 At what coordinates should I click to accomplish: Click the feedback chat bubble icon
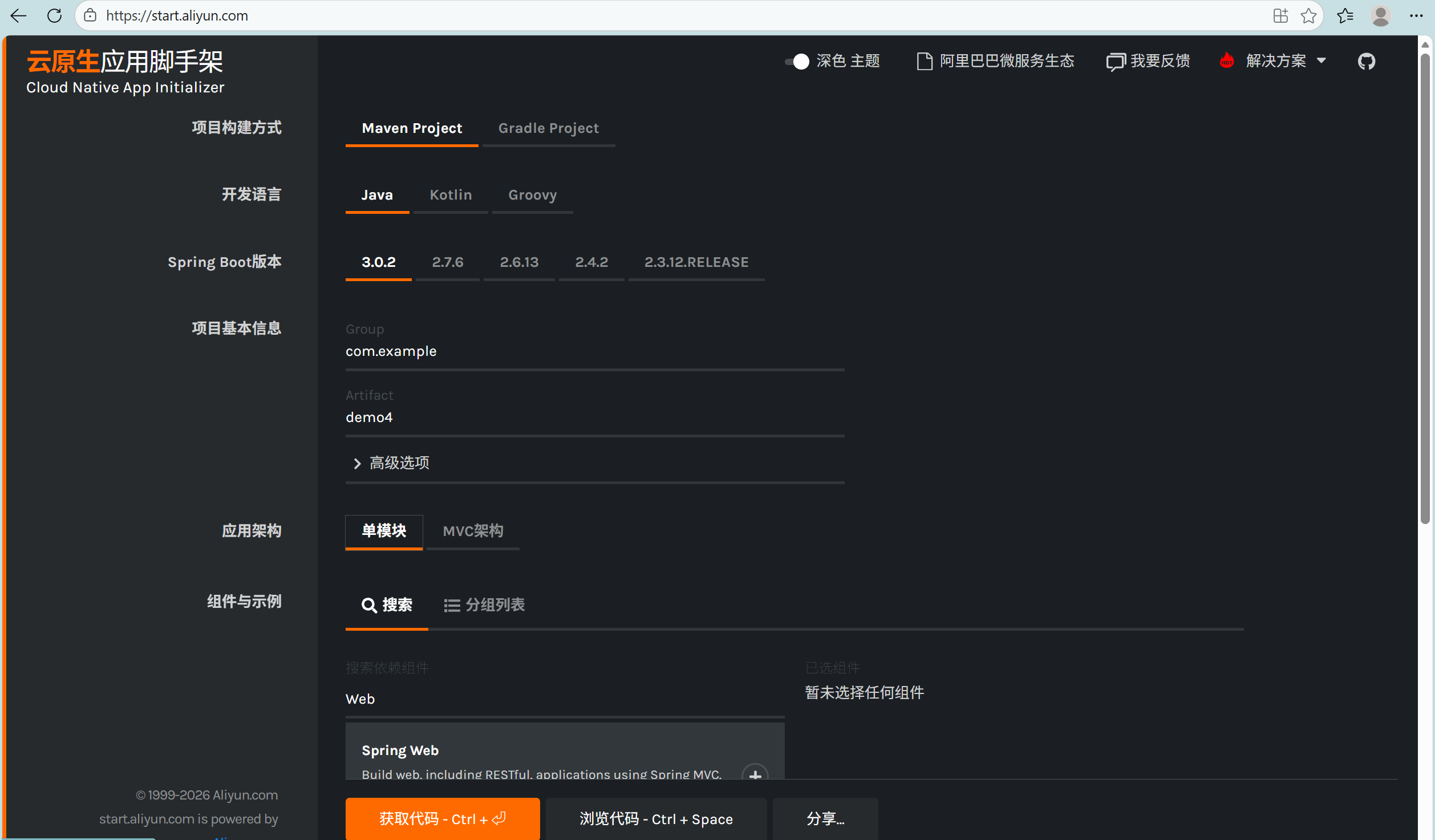1115,62
